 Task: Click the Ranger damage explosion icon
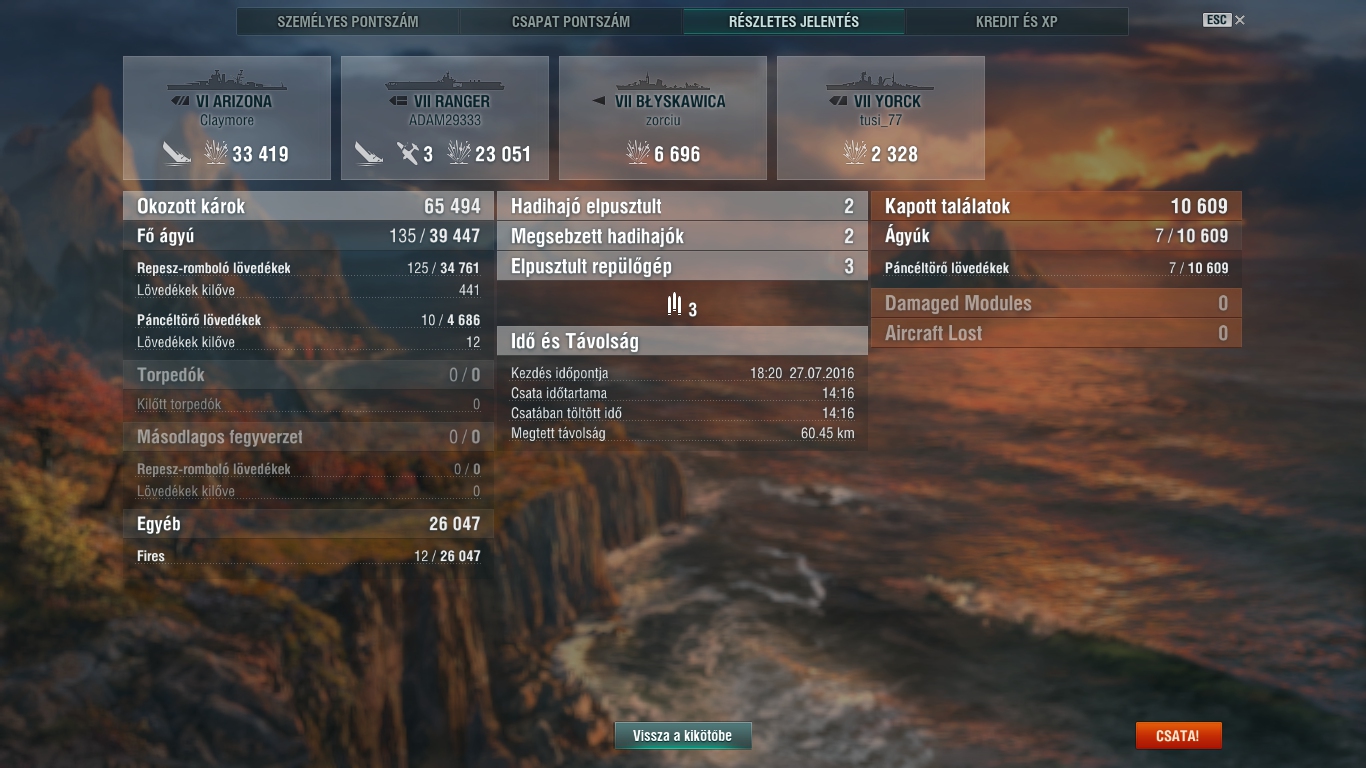[x=459, y=153]
